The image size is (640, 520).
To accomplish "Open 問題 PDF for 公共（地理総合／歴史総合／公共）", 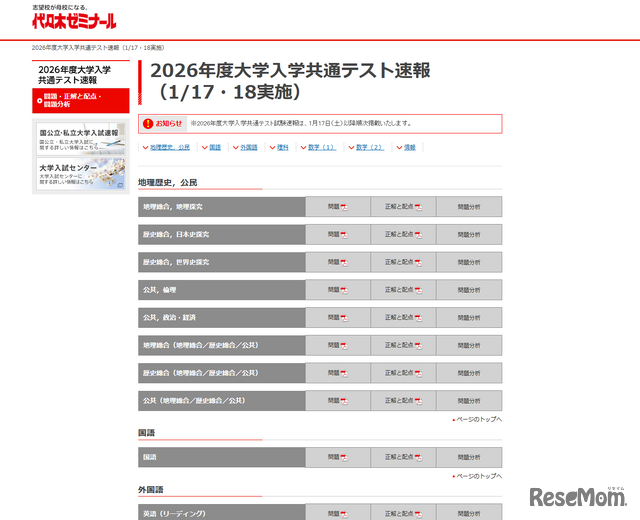I will (338, 401).
